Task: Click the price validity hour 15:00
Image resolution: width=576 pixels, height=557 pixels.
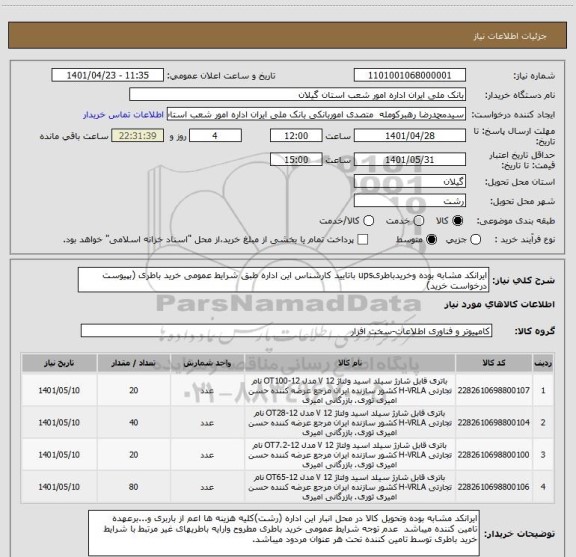Action: pos(296,159)
